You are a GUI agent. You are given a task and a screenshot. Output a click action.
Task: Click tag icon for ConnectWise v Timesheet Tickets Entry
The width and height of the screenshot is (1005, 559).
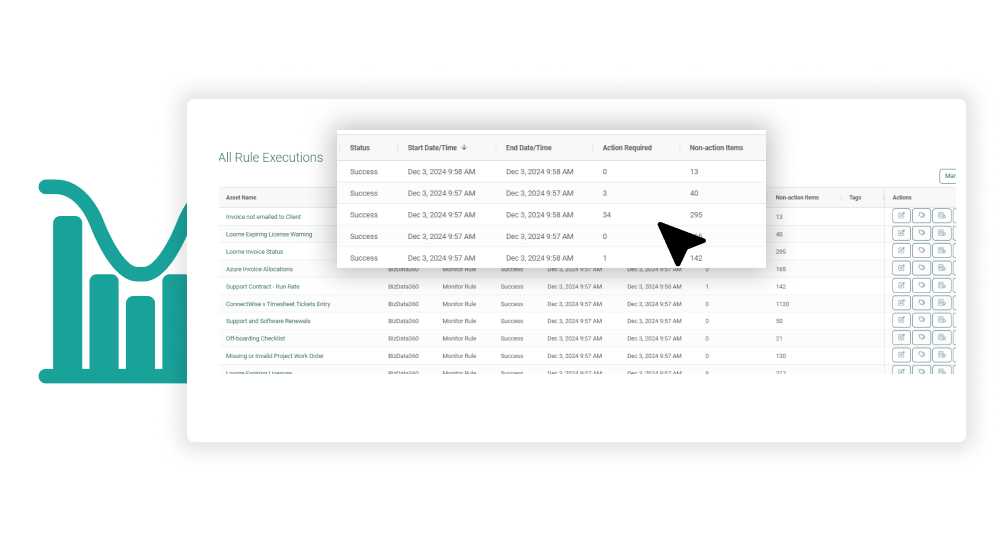[x=922, y=303]
